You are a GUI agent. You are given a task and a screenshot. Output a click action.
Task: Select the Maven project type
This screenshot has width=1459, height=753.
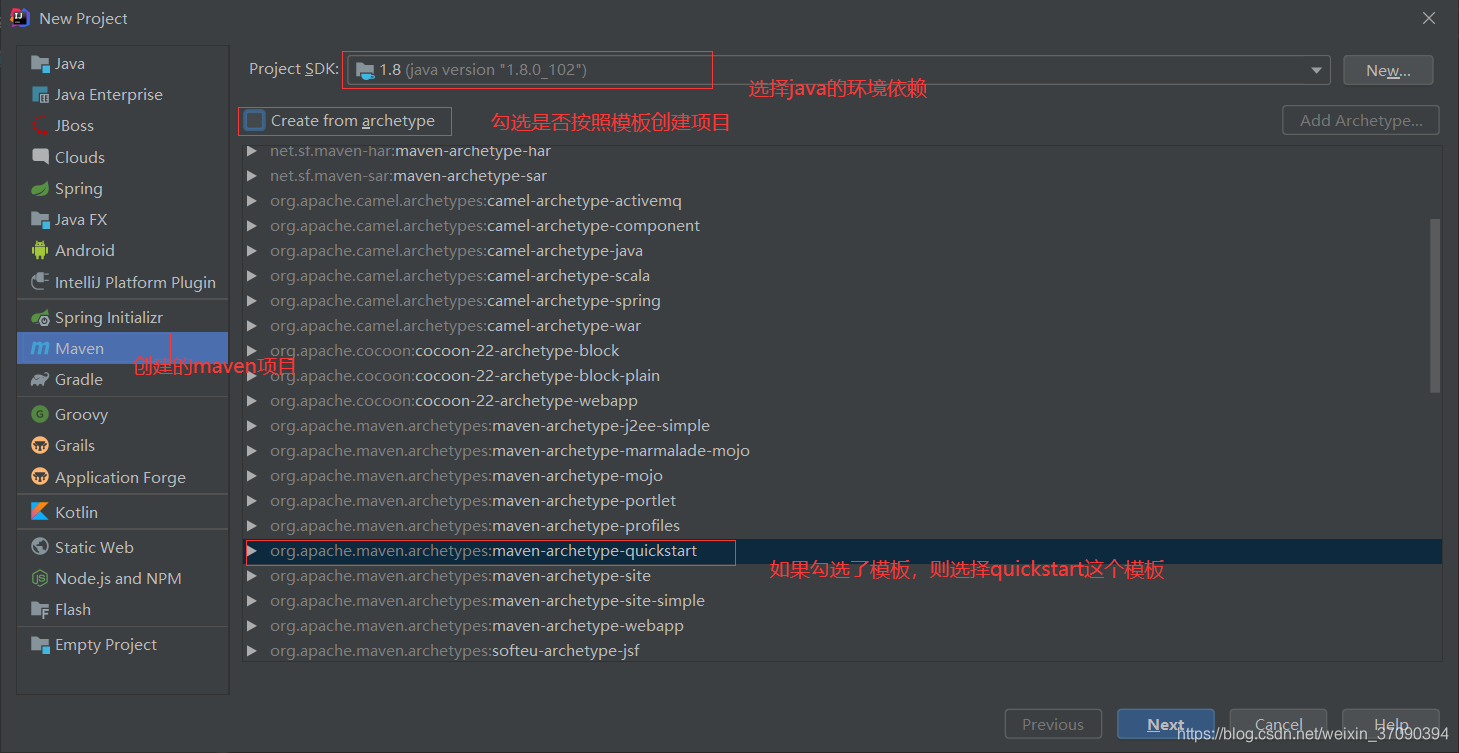[x=75, y=348]
